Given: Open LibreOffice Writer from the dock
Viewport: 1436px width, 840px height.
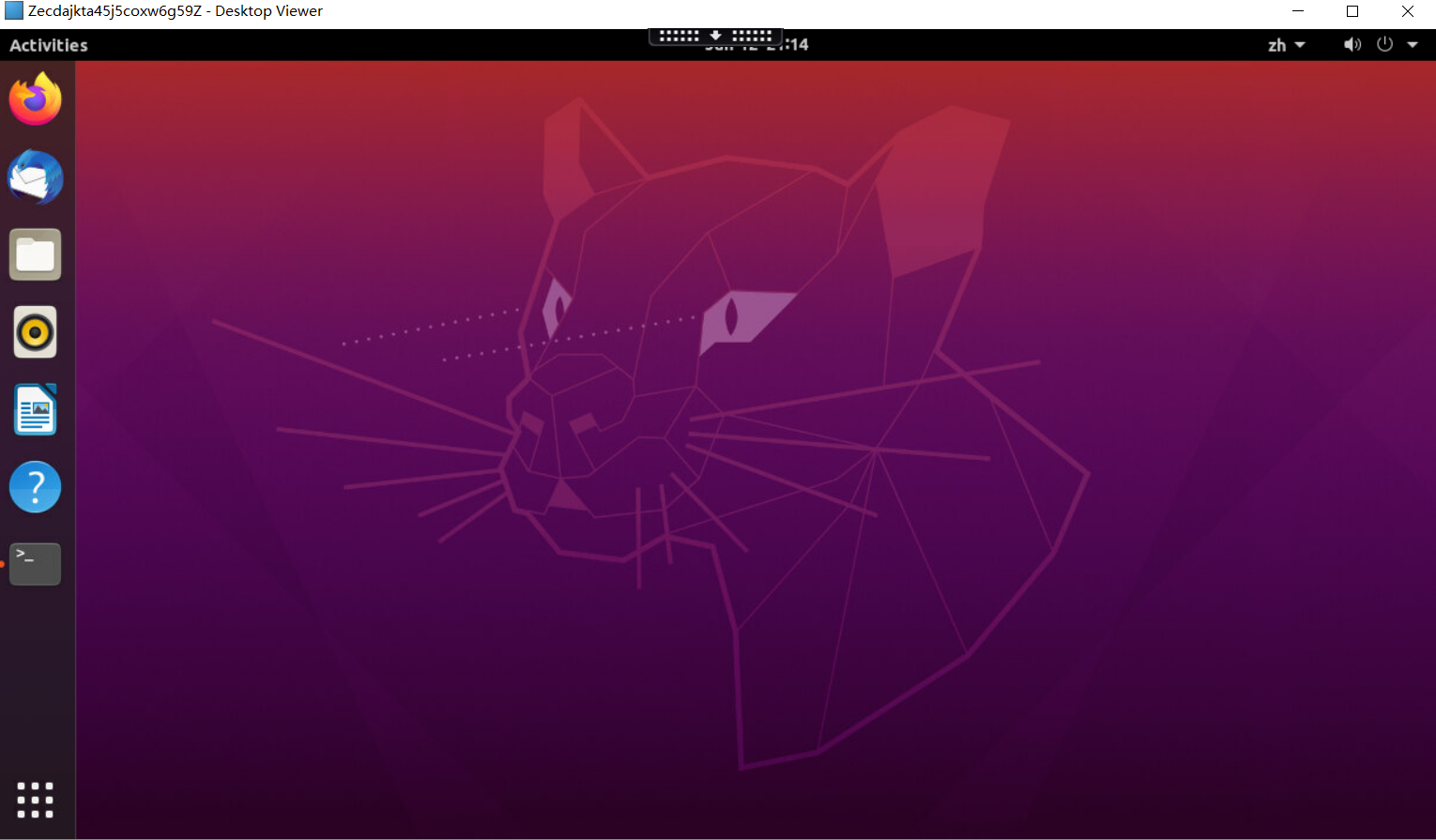Looking at the screenshot, I should click(36, 409).
